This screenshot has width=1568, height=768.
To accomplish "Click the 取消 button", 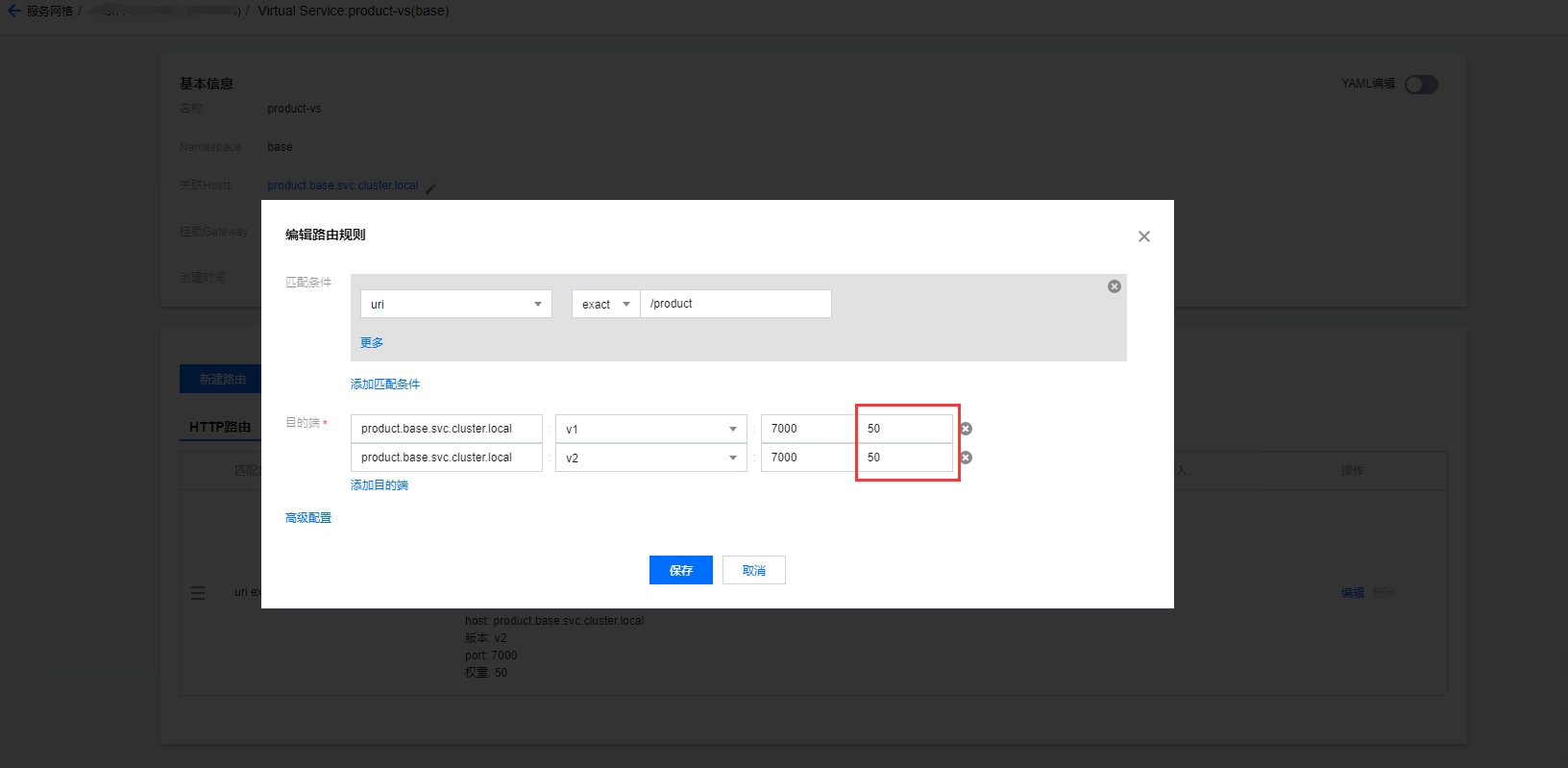I will tap(753, 570).
